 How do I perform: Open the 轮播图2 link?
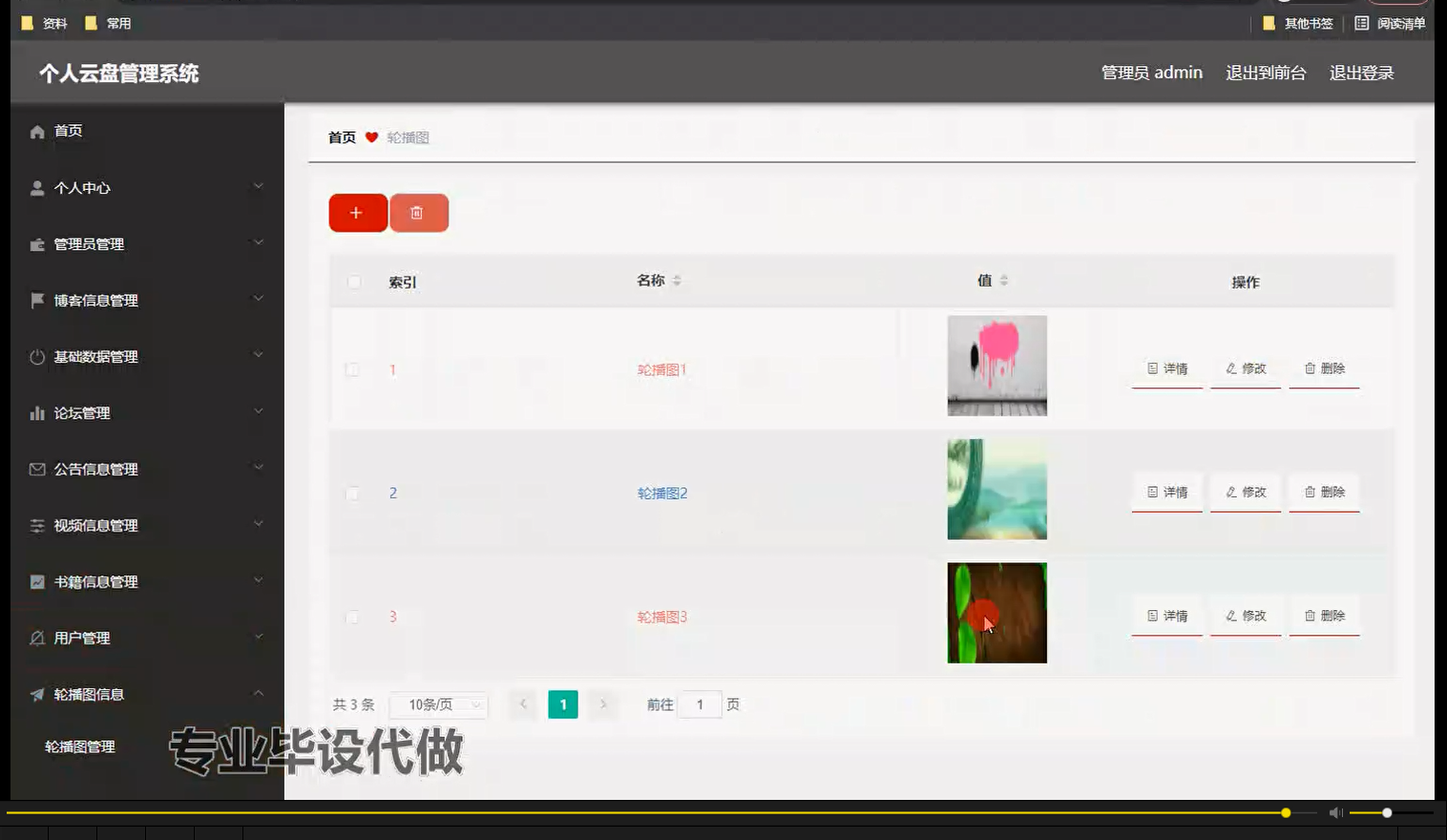click(662, 493)
